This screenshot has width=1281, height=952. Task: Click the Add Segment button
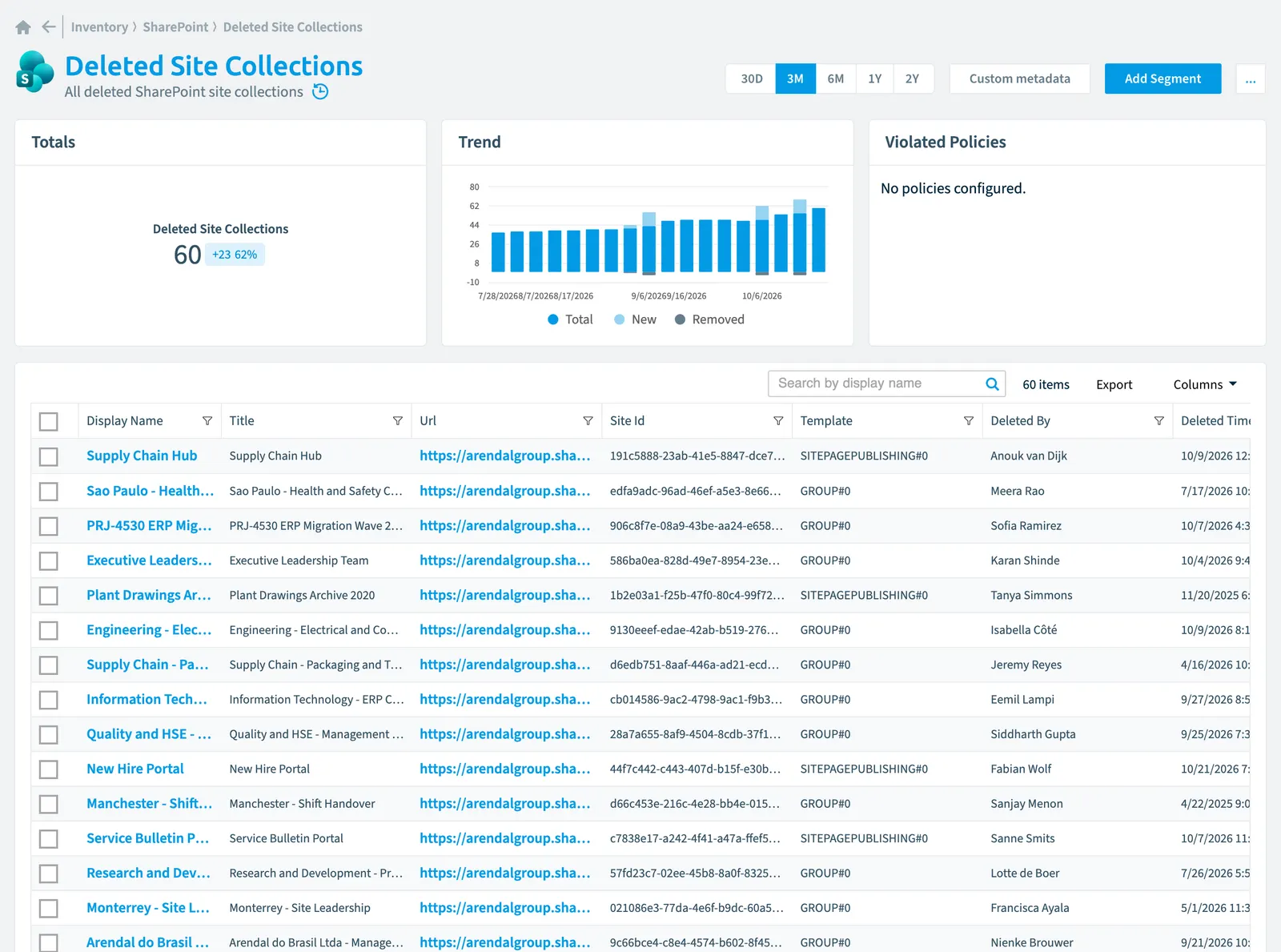pyautogui.click(x=1163, y=78)
